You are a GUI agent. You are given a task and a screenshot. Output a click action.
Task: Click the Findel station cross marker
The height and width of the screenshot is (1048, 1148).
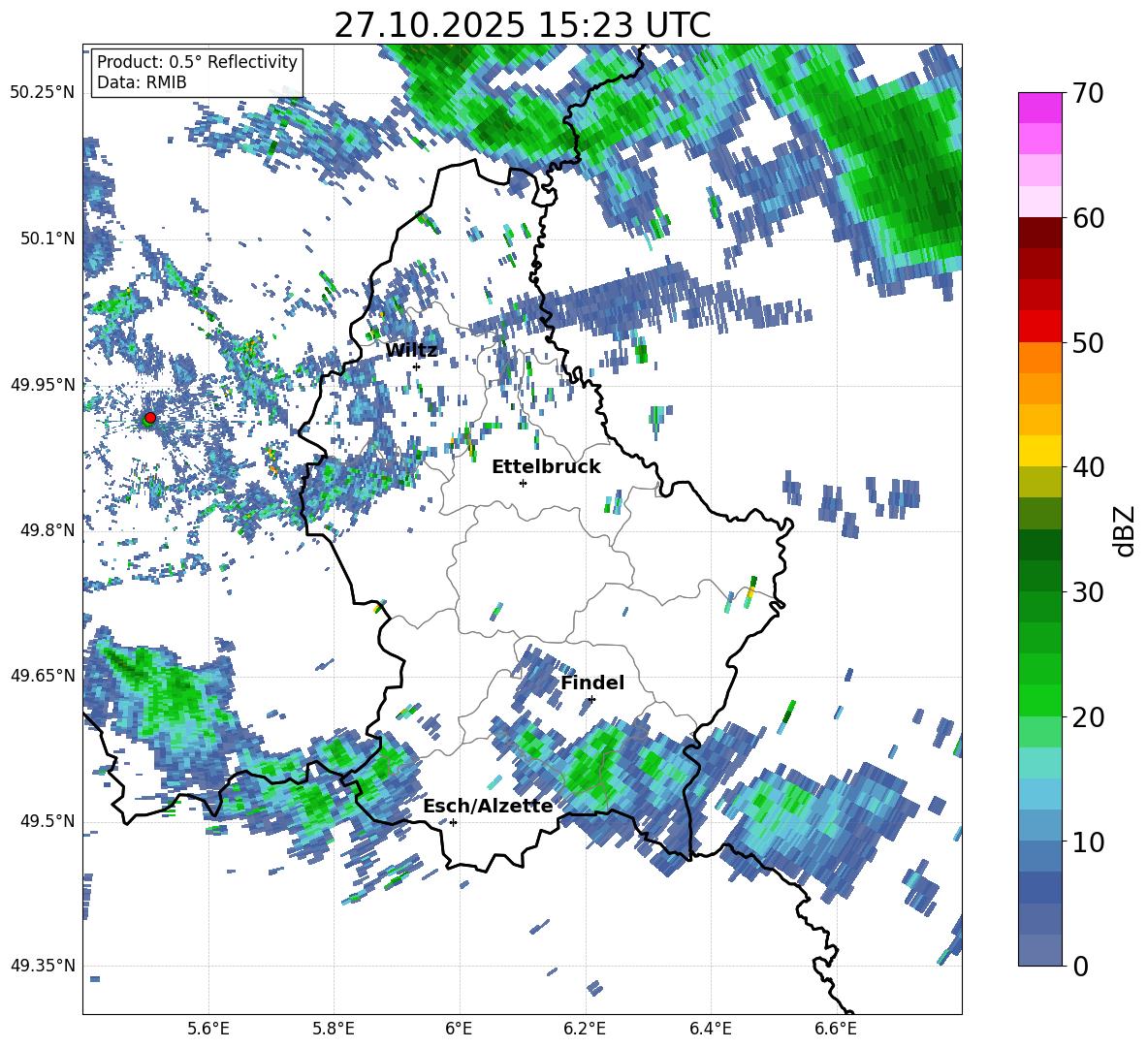coord(591,699)
